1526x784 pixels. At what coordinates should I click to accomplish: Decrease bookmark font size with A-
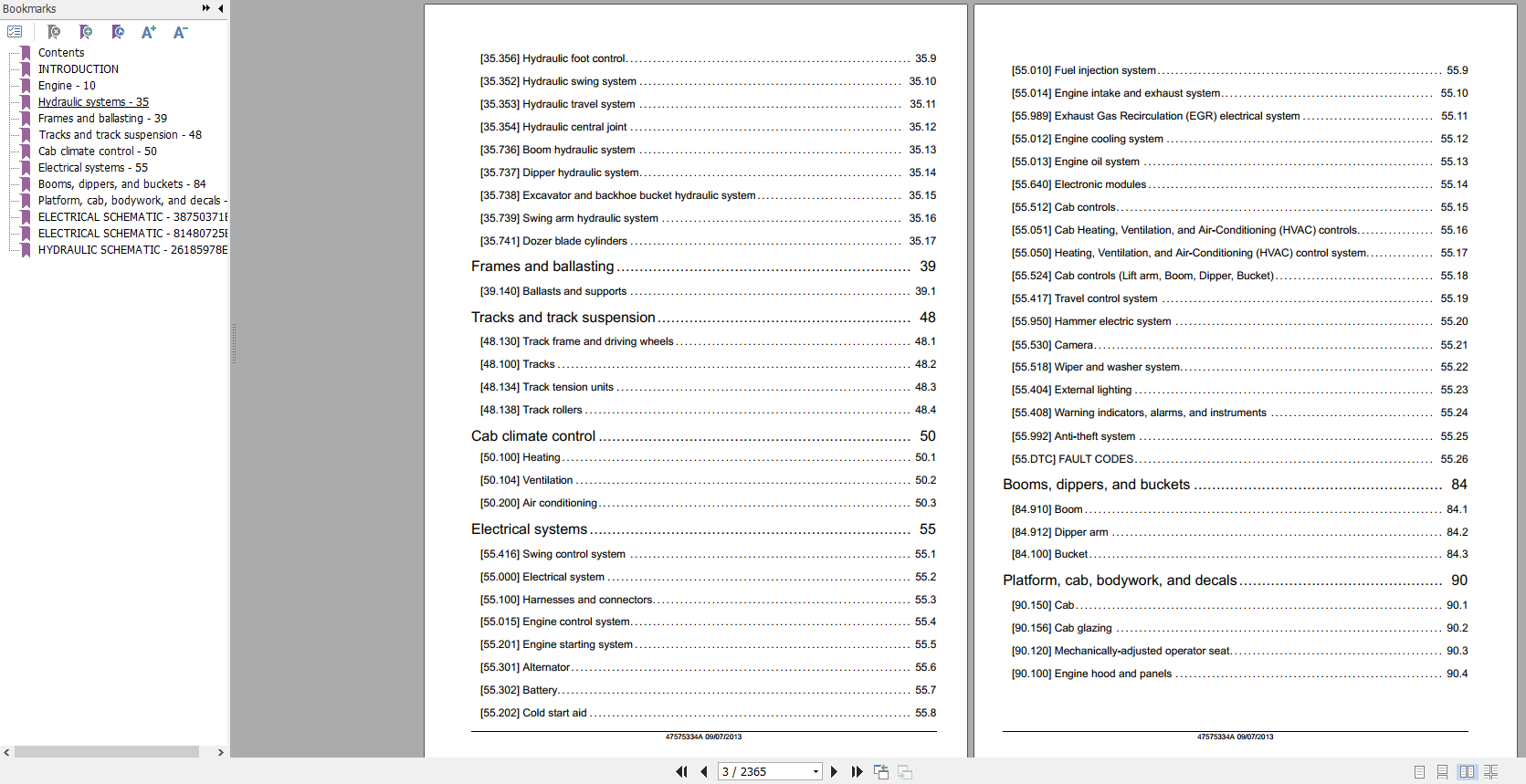pos(181,32)
